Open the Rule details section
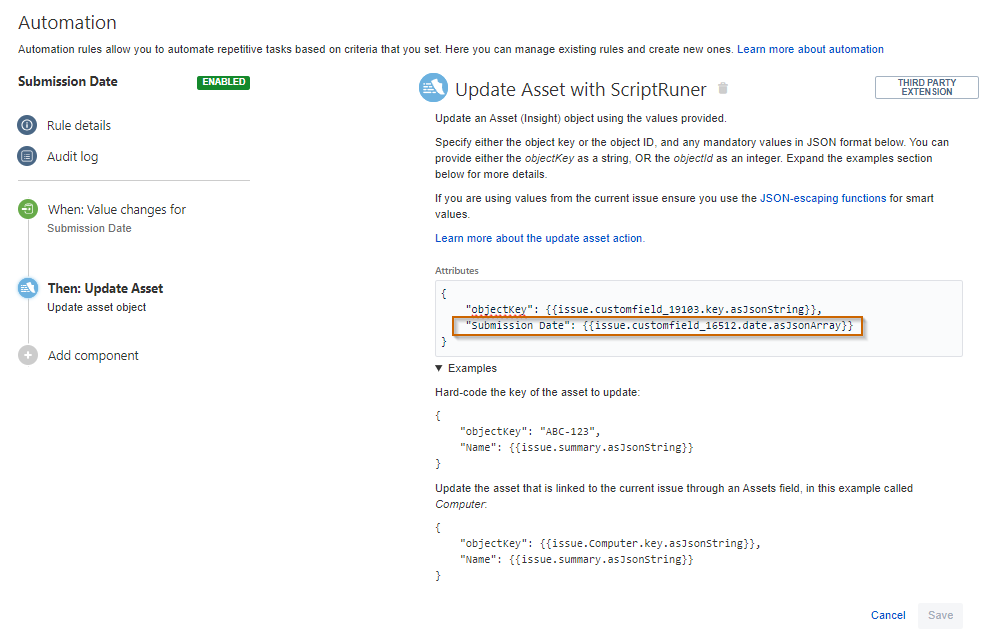 coord(82,125)
